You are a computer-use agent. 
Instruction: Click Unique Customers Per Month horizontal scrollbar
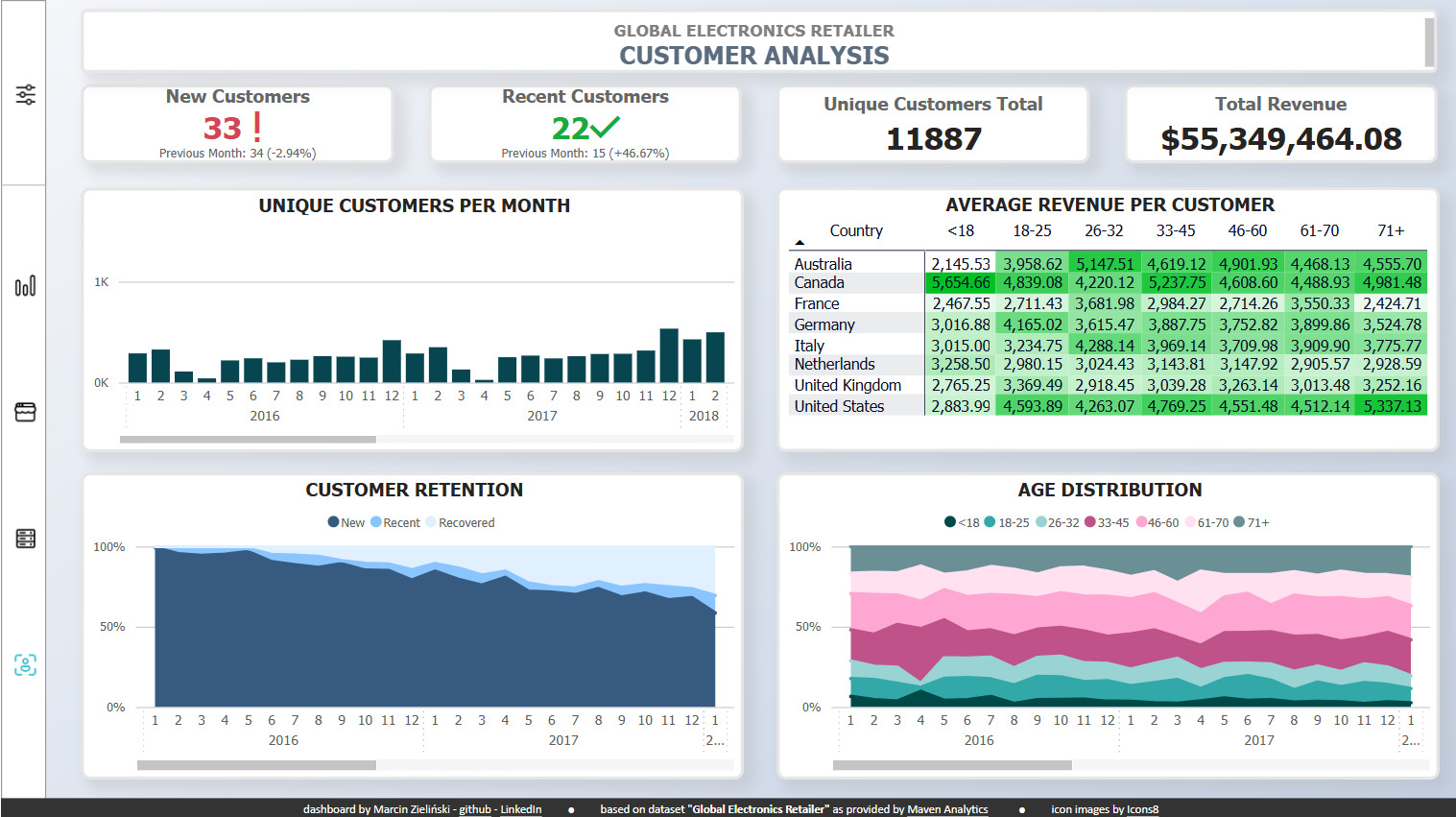[x=248, y=440]
